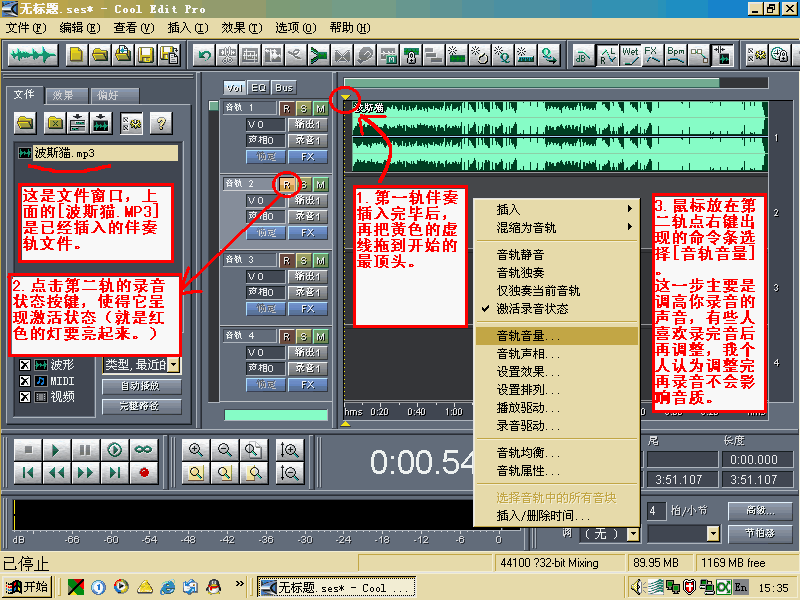Click the save session floppy disk icon
The width and height of the screenshot is (800, 600).
click(146, 55)
